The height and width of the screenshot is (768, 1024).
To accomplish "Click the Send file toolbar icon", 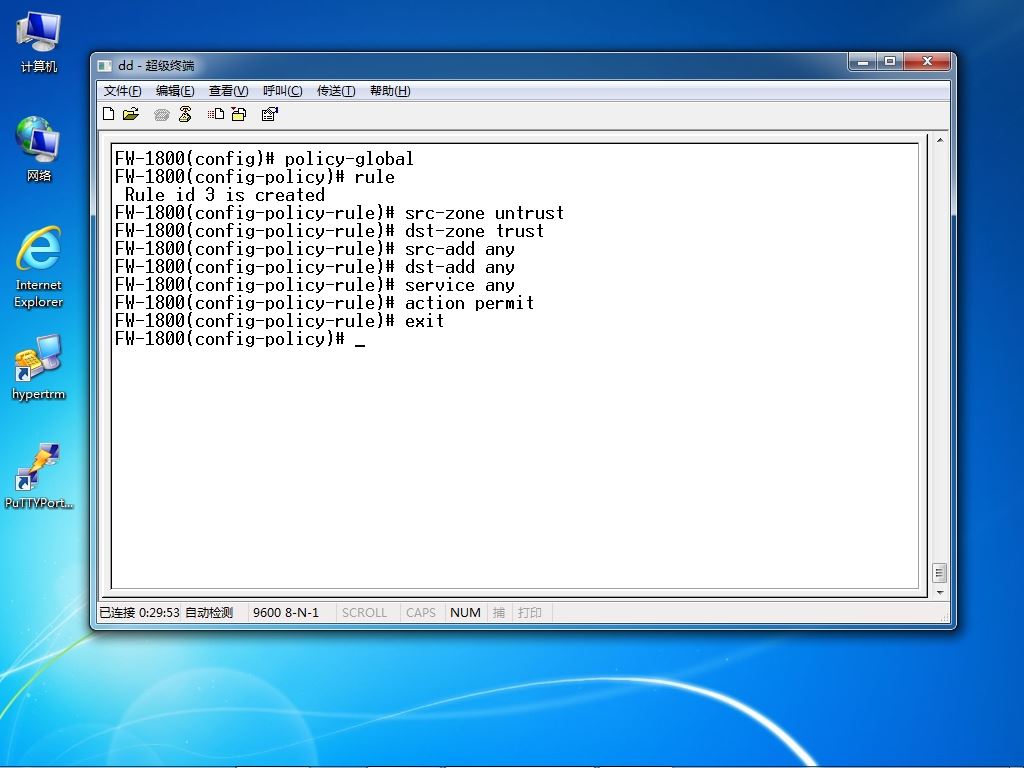I will click(x=216, y=114).
